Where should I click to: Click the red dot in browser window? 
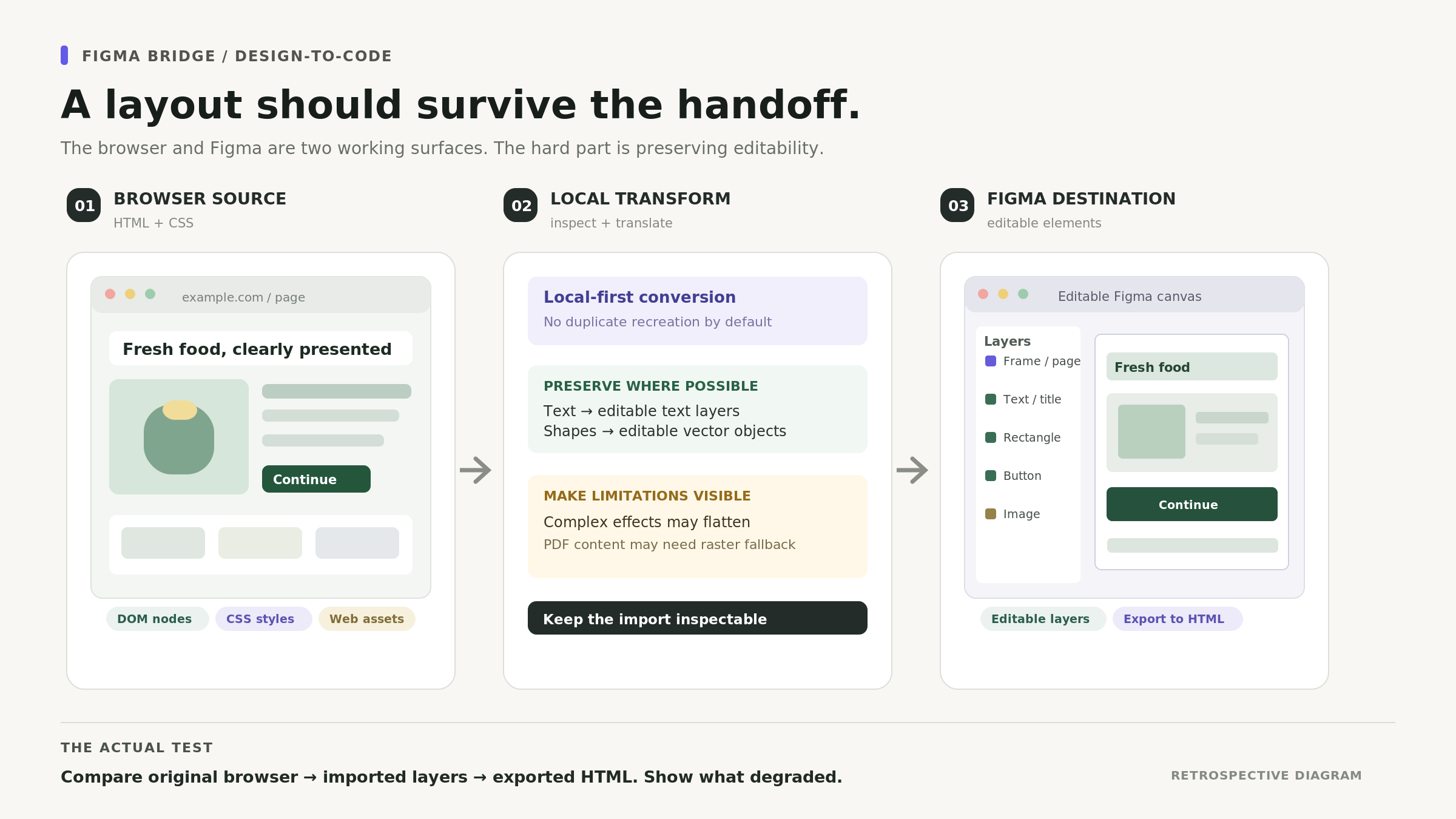pos(110,294)
